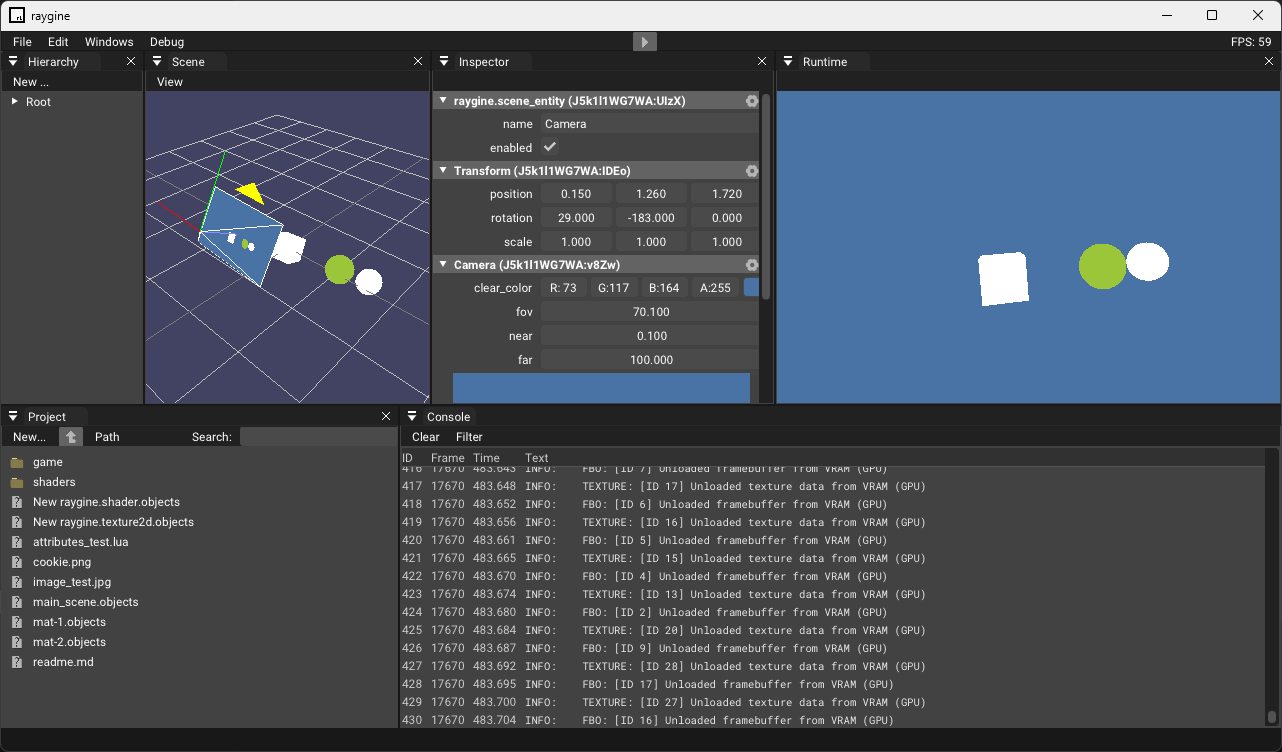The width and height of the screenshot is (1282, 752).
Task: Select readme.md file icon
Action: (17, 662)
